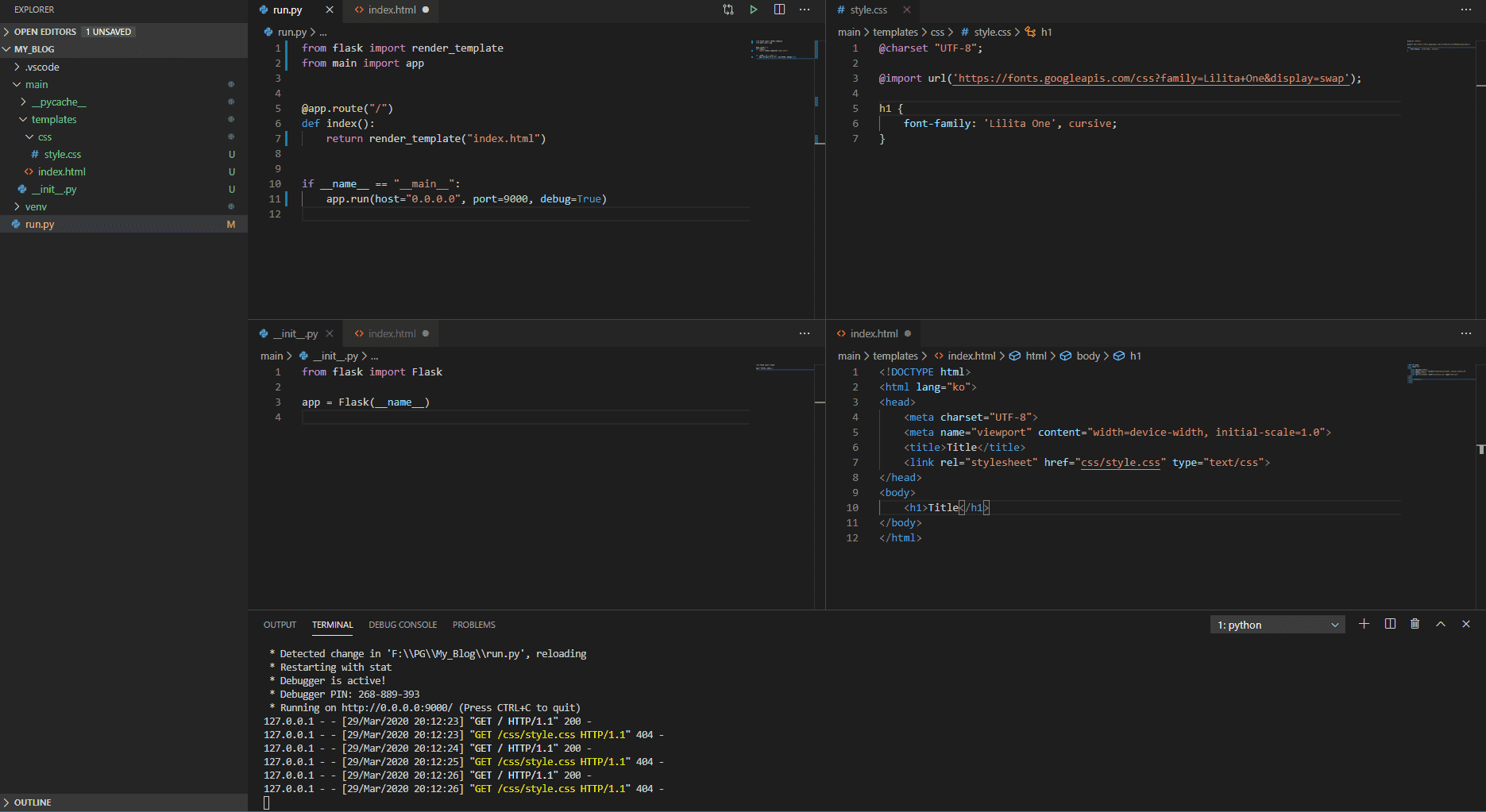Click the split editor right icon
This screenshot has height=812, width=1486.
(779, 10)
